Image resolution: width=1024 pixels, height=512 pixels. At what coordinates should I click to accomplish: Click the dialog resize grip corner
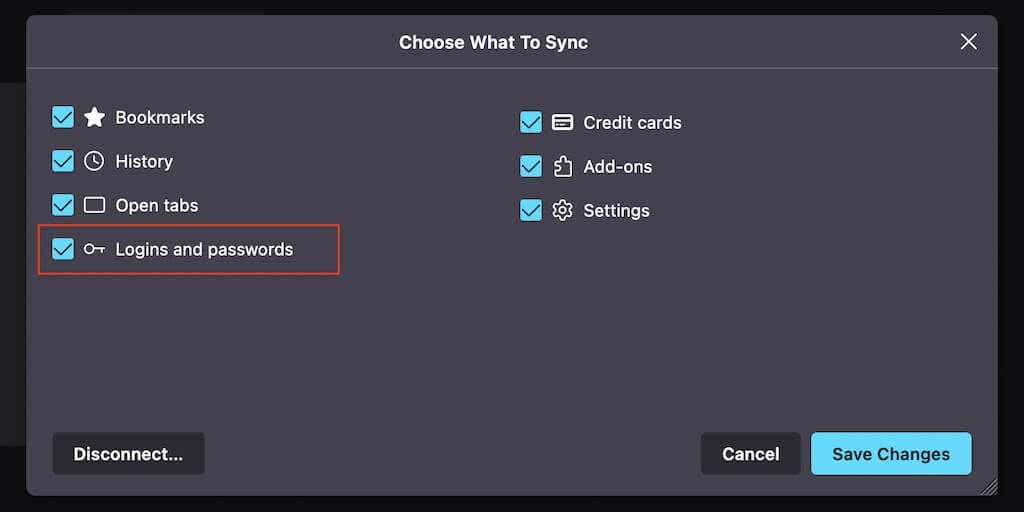989,487
